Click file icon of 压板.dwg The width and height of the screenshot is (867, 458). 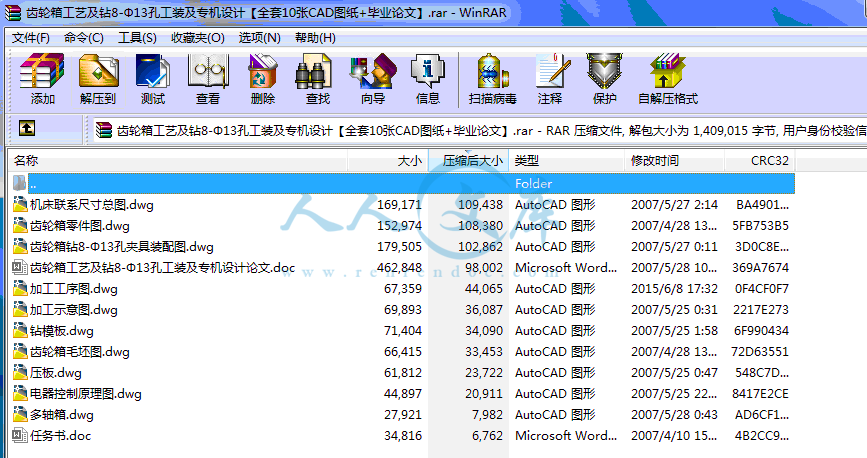point(20,373)
